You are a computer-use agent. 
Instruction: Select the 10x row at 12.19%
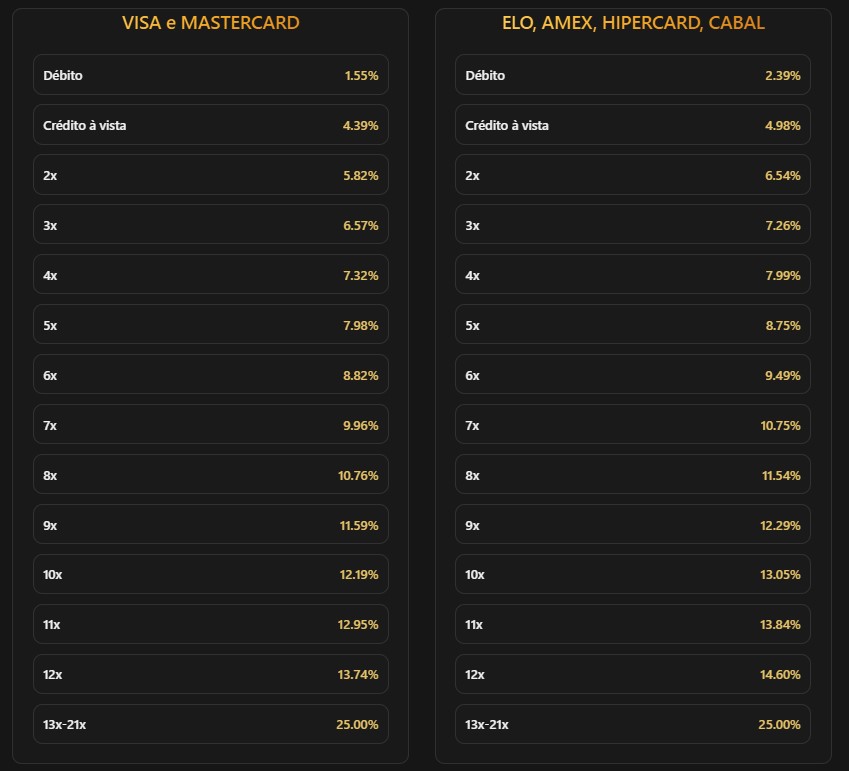210,574
